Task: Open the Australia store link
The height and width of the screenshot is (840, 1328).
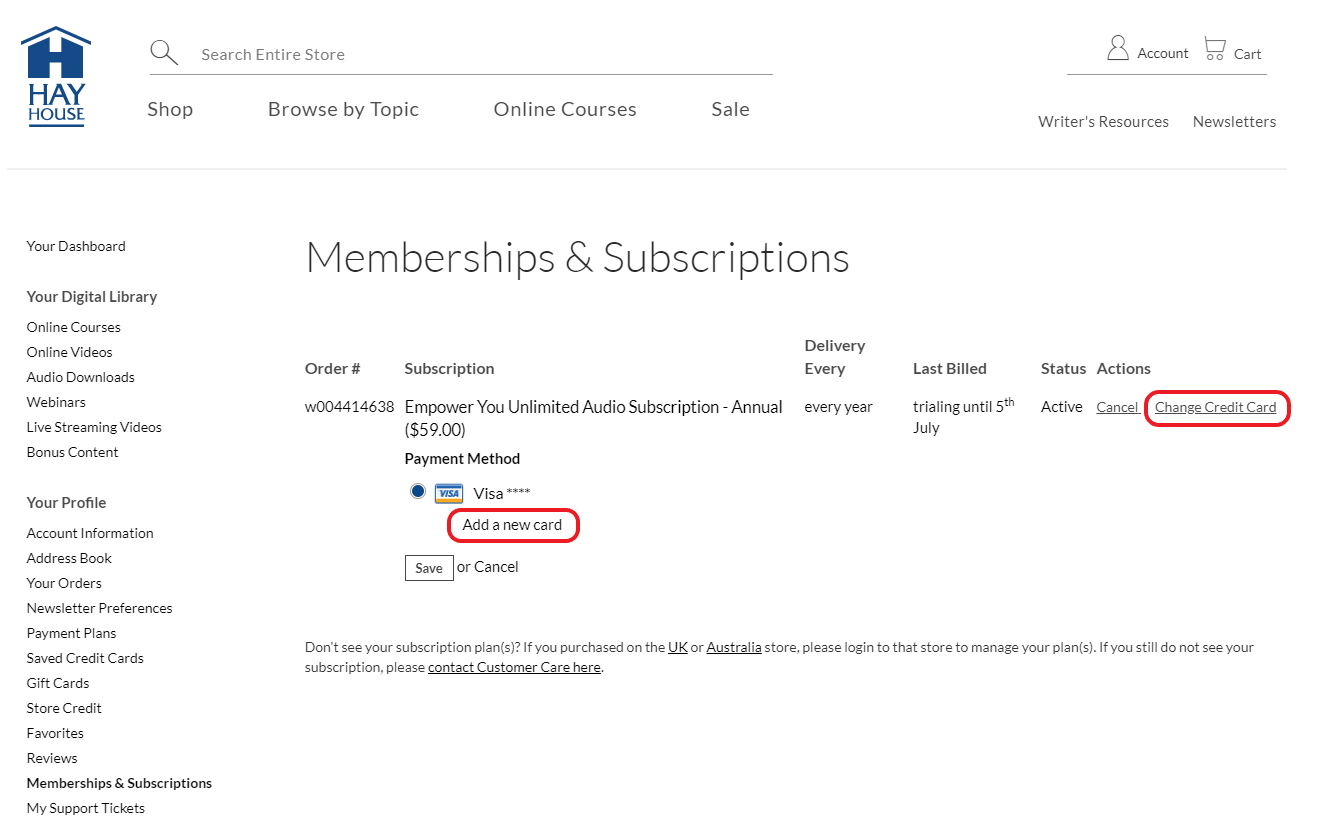Action: tap(733, 647)
